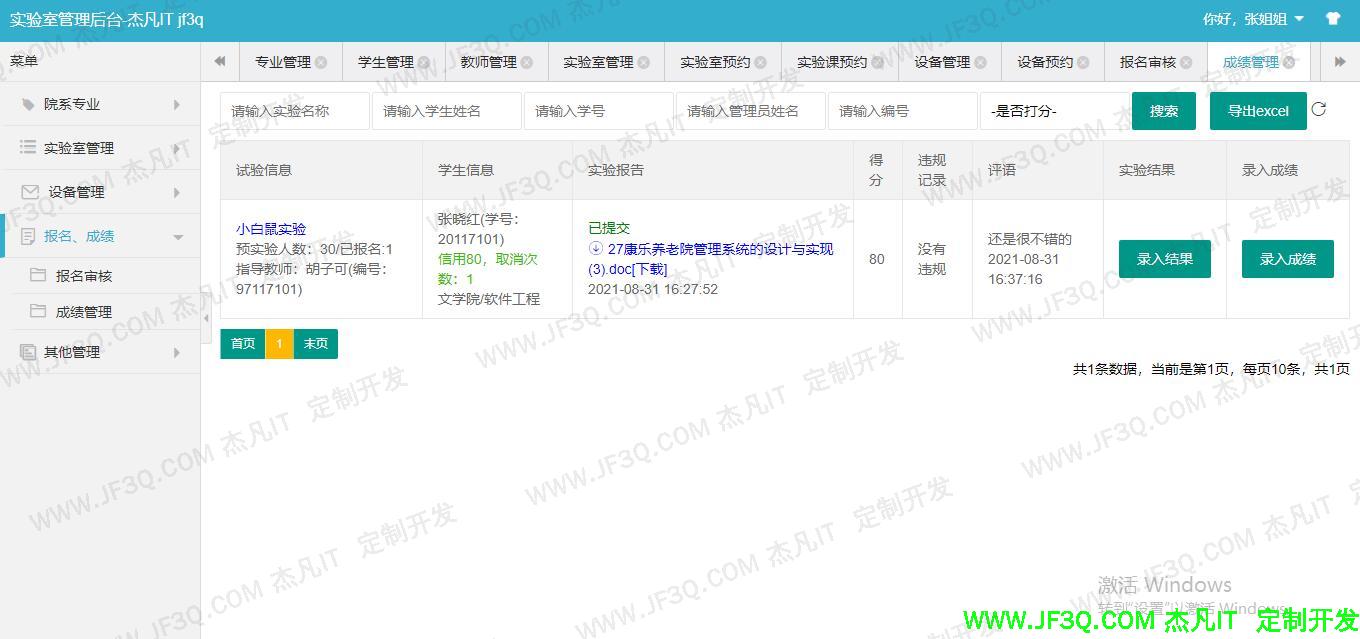Collapse the 报名、成绩 sidebar section

pos(178,237)
